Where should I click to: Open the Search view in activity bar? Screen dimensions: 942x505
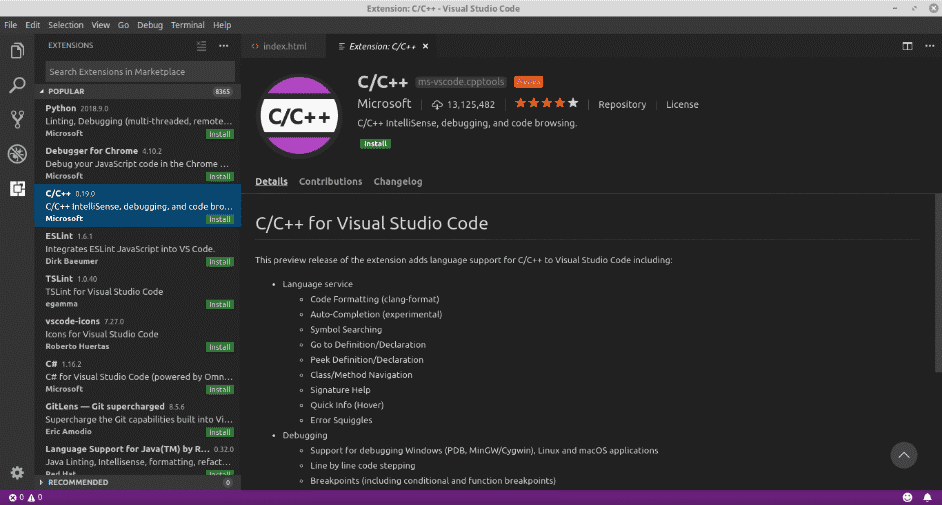(x=17, y=85)
